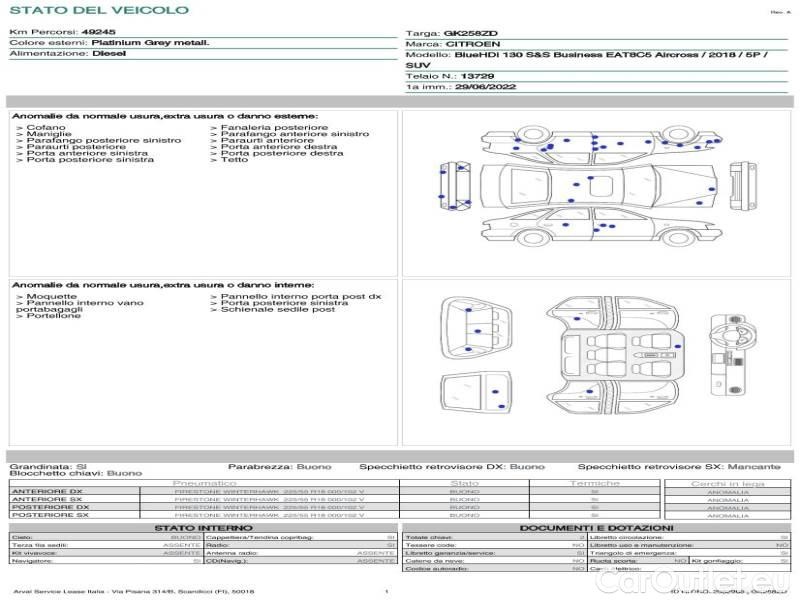Click the STATO DEL VEICOLO title
800x600 pixels.
[99, 11]
